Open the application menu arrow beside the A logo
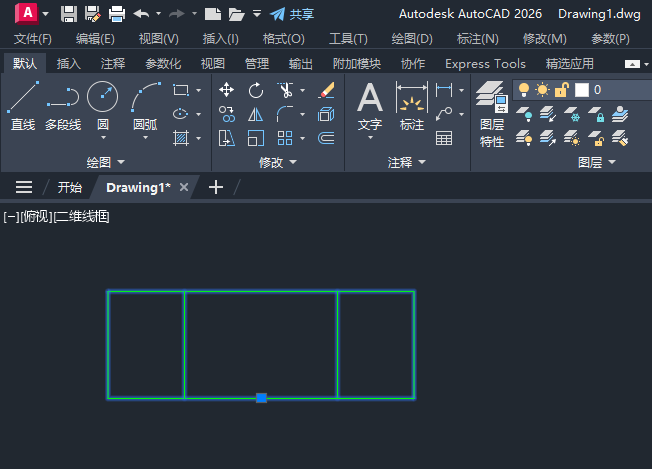Viewport: 652px width, 469px height. pyautogui.click(x=45, y=14)
